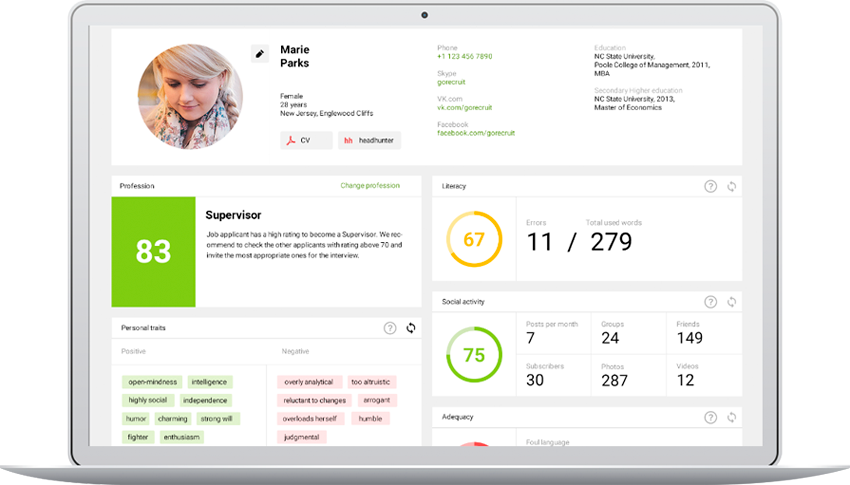The image size is (850, 485).
Task: Click the Change profession link
Action: point(370,185)
